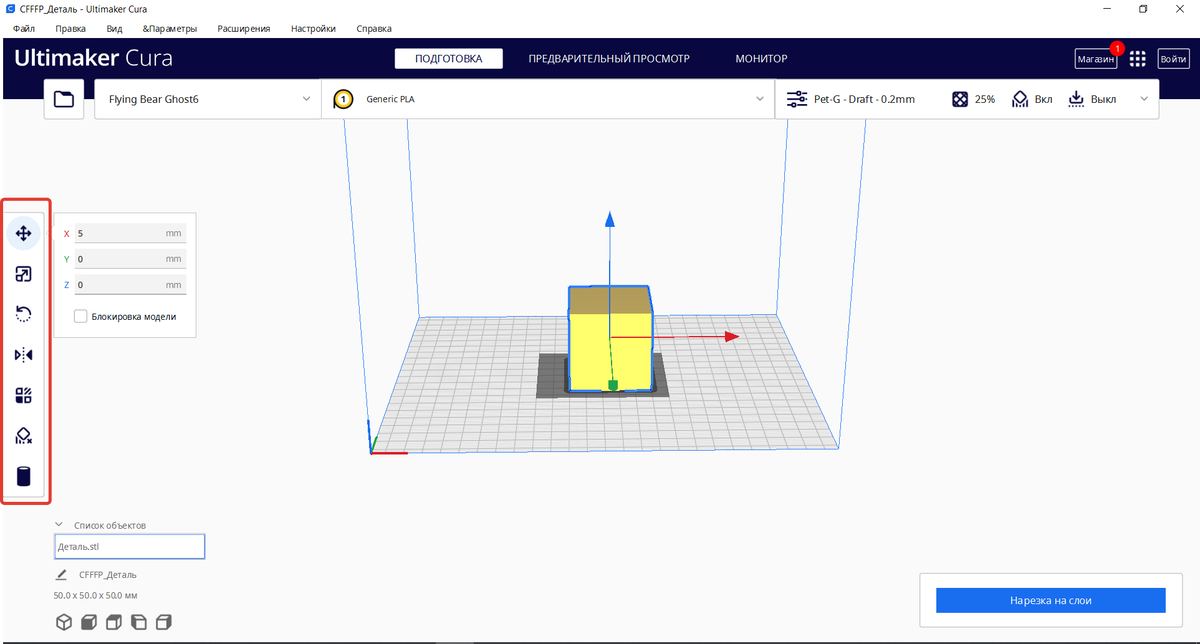Select the Move tool in the left toolbar
The height and width of the screenshot is (644, 1200).
[x=24, y=233]
